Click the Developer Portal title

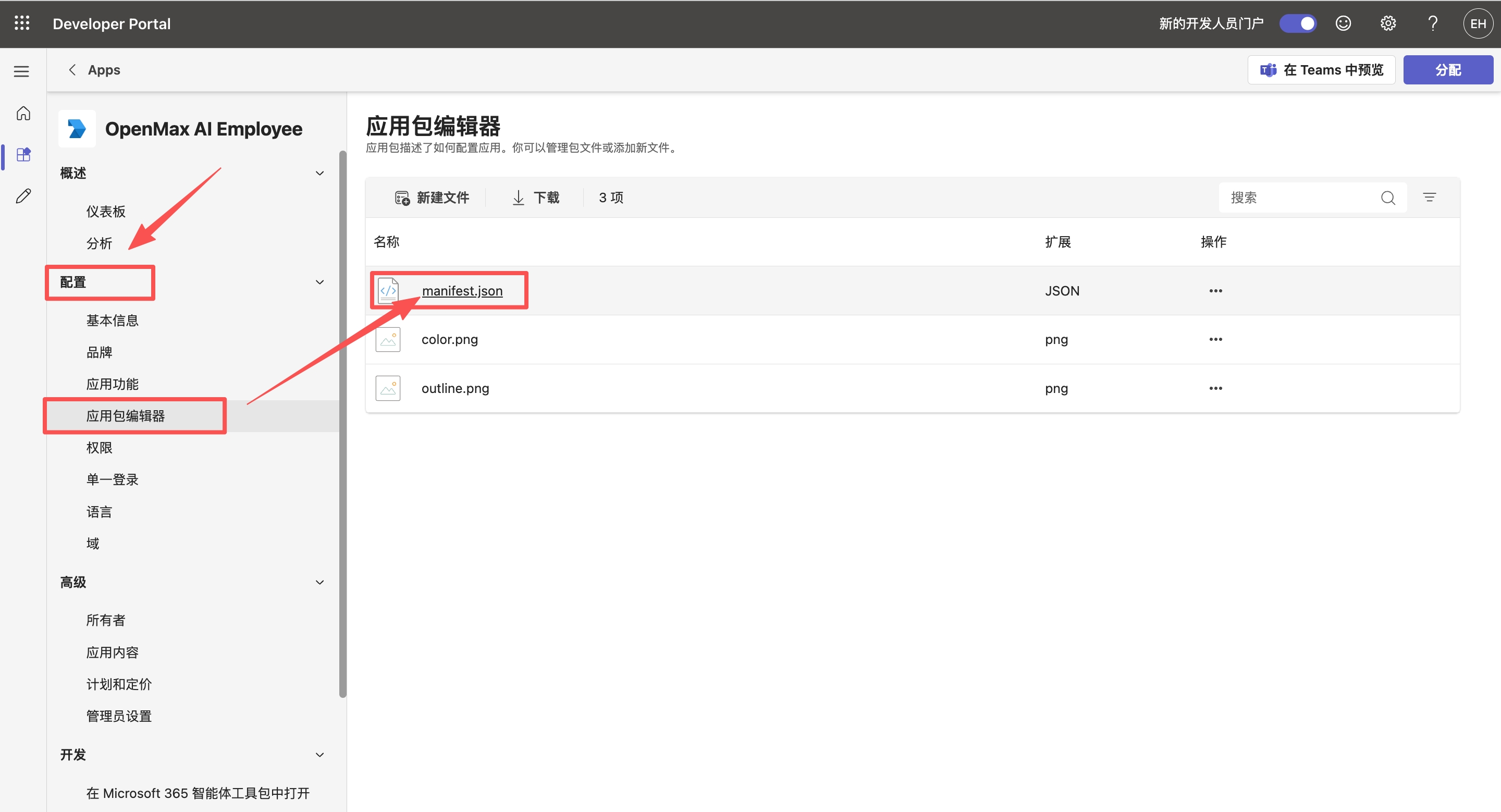pyautogui.click(x=112, y=23)
